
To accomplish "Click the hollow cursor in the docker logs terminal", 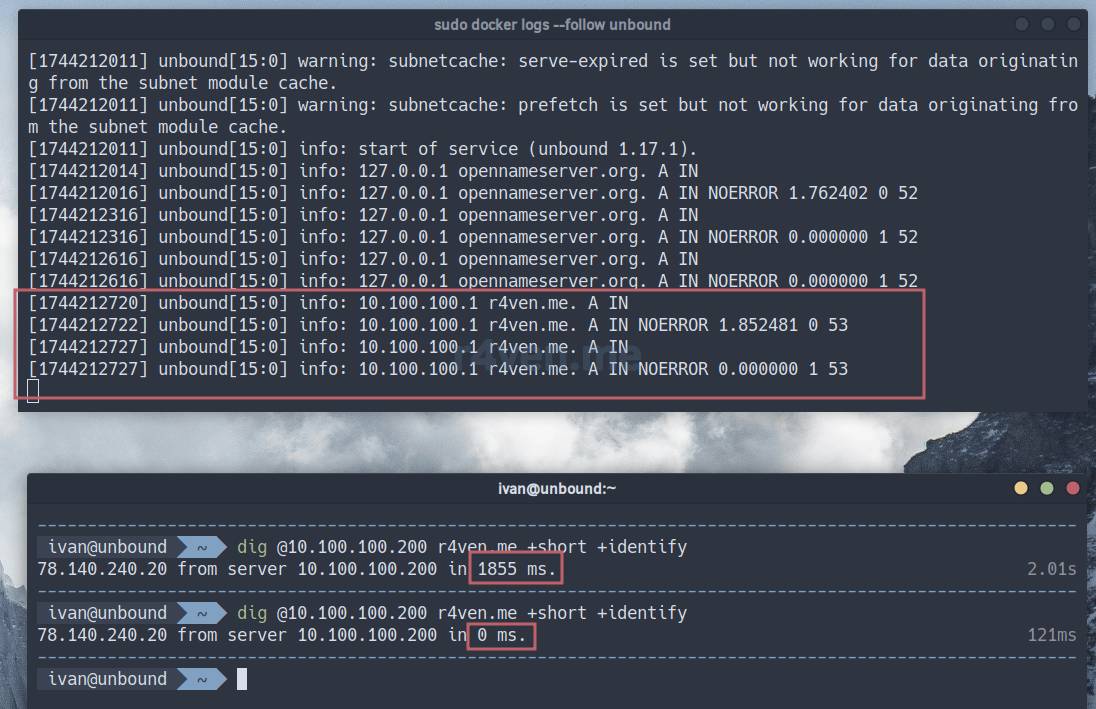I will pos(33,391).
